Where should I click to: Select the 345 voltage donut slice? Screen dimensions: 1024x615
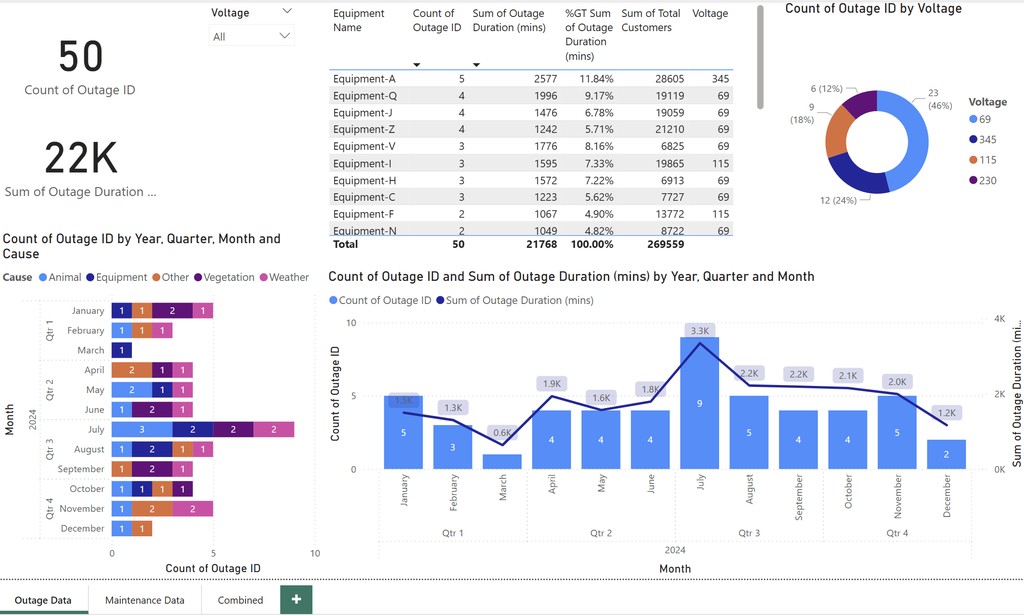[857, 176]
